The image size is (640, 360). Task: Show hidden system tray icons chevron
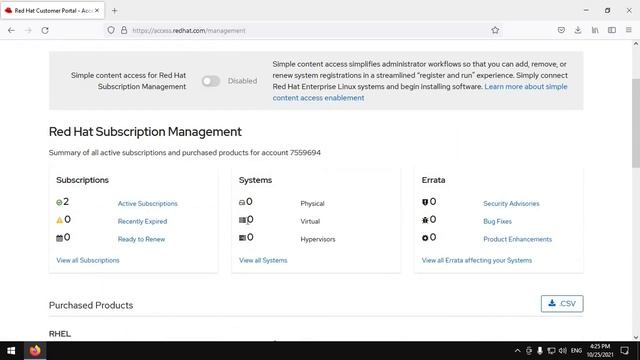pos(518,351)
